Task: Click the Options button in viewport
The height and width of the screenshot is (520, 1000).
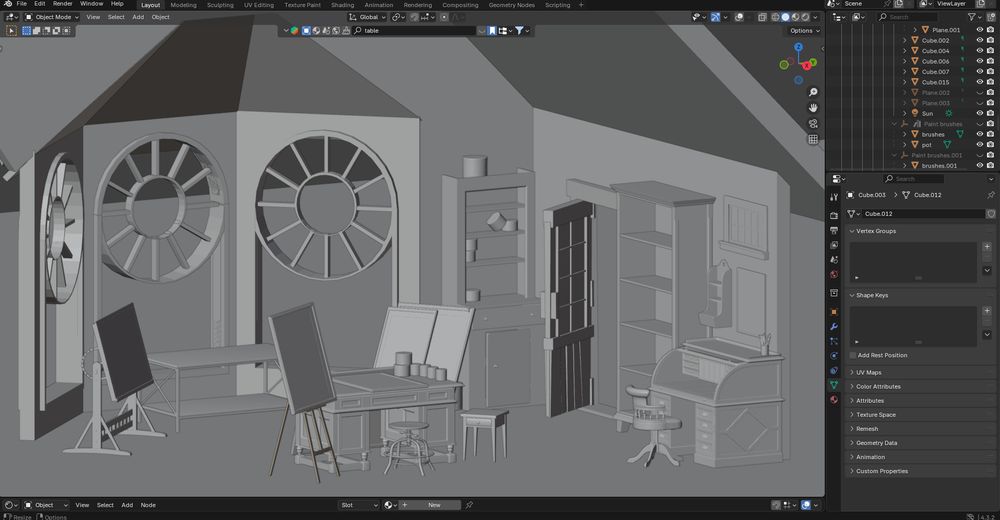Action: click(x=804, y=31)
